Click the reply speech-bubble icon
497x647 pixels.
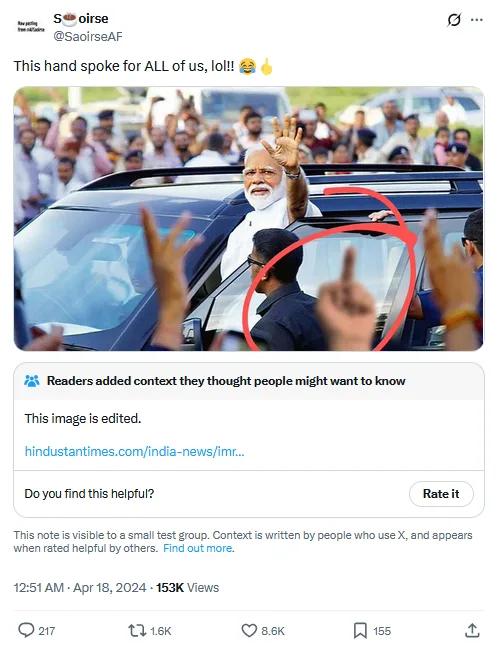pos(26,630)
